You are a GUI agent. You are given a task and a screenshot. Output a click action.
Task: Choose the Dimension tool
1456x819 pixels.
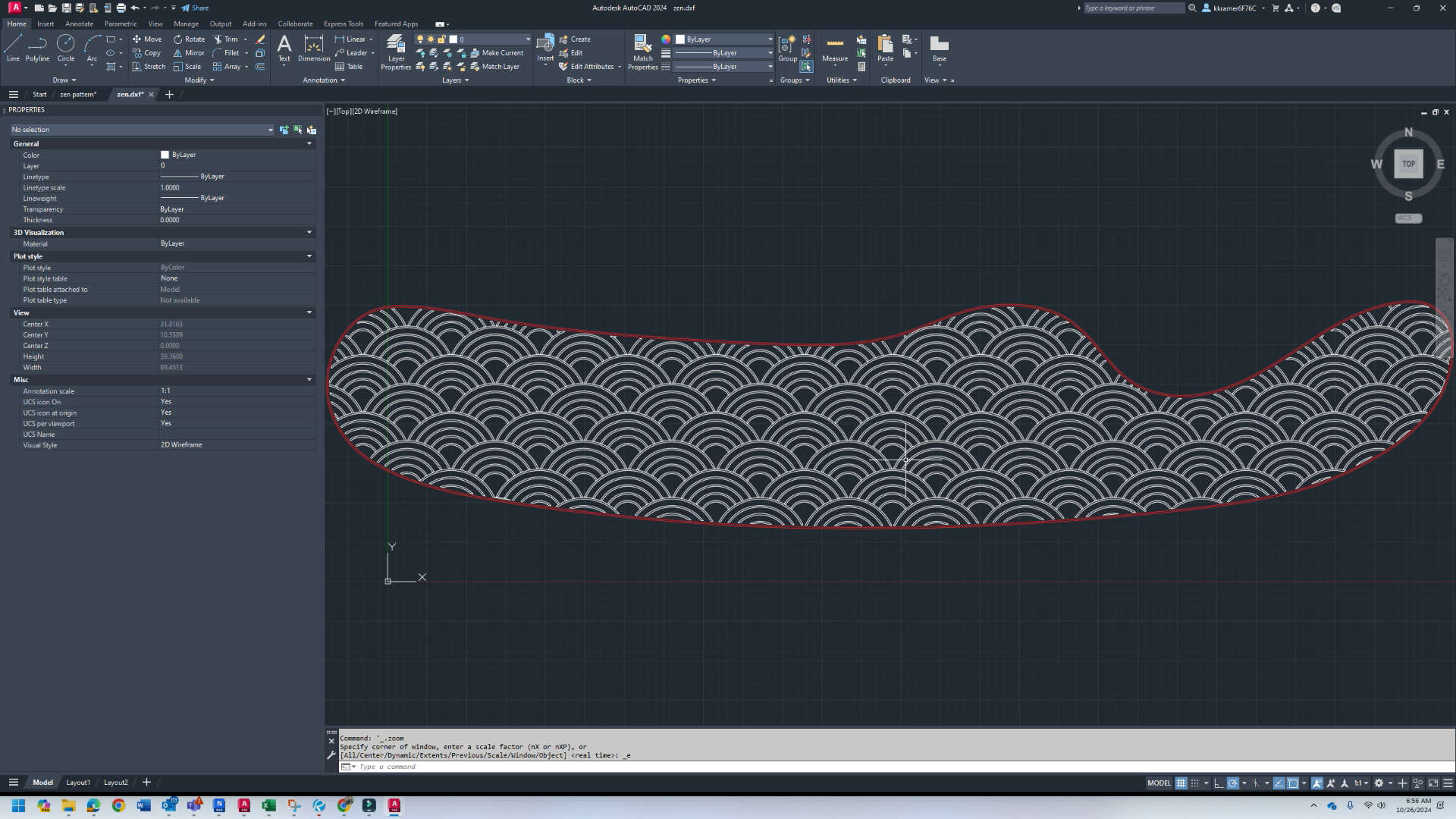pyautogui.click(x=314, y=48)
